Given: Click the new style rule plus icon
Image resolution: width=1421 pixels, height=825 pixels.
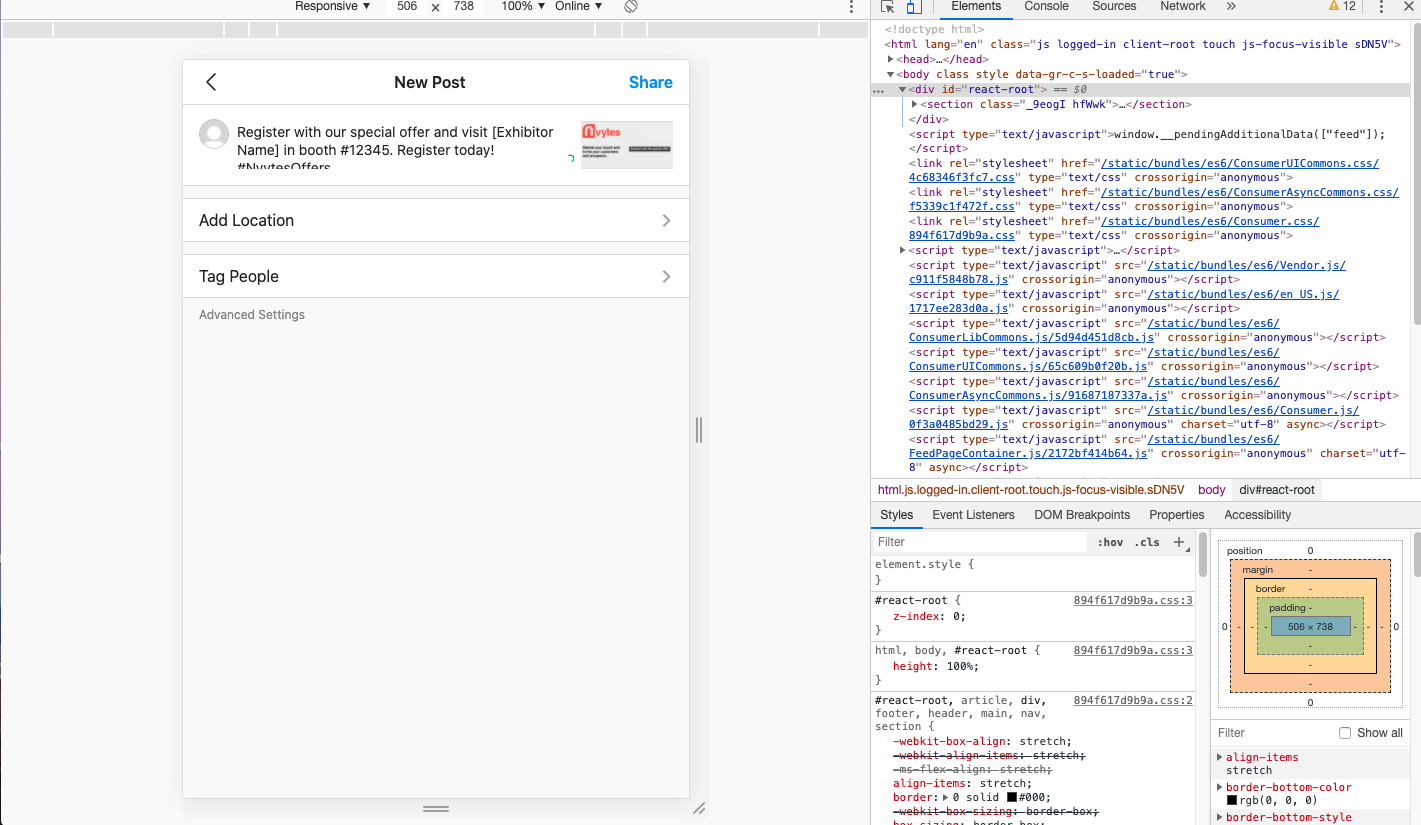Looking at the screenshot, I should tap(1179, 542).
